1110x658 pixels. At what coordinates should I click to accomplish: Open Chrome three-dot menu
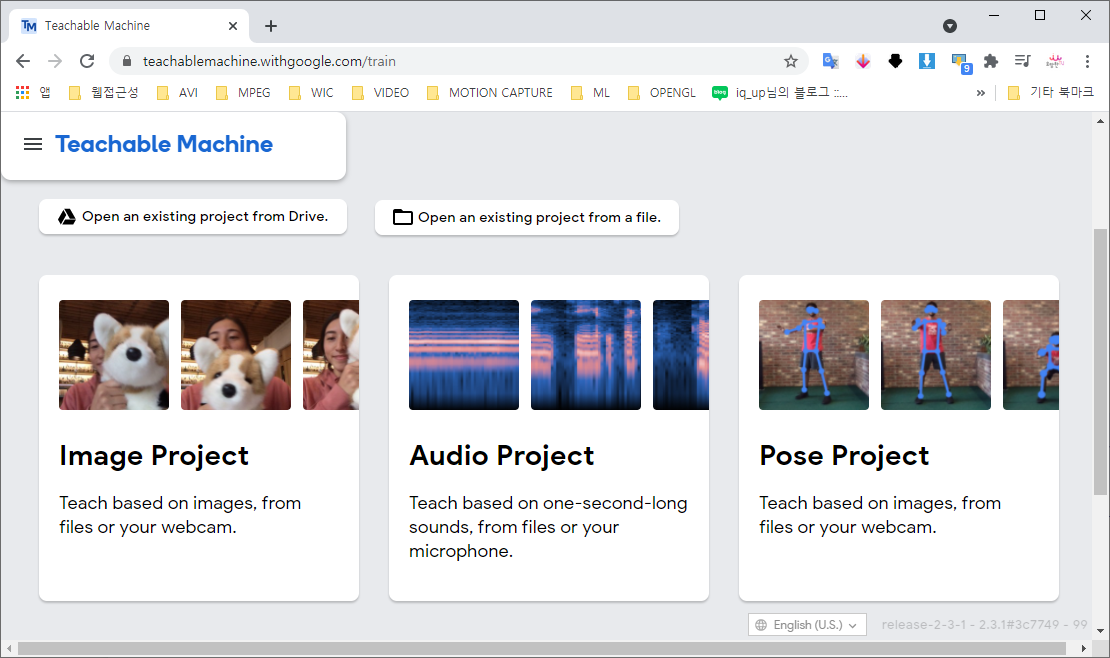coord(1087,61)
